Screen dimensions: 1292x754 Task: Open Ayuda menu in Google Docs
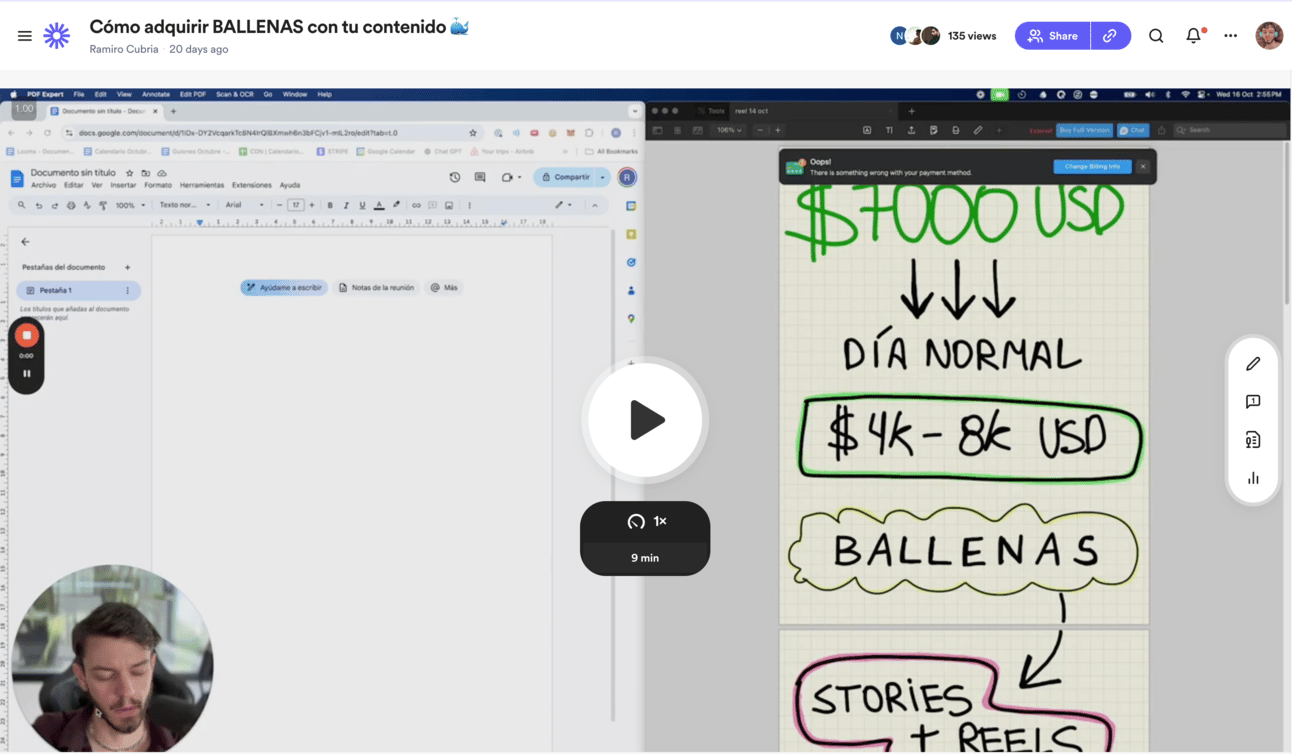(x=289, y=185)
